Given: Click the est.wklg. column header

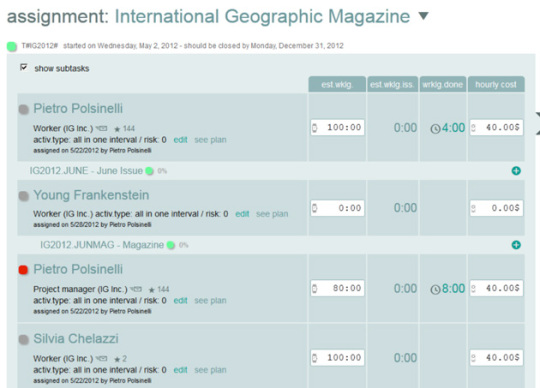Looking at the screenshot, I should point(337,84).
